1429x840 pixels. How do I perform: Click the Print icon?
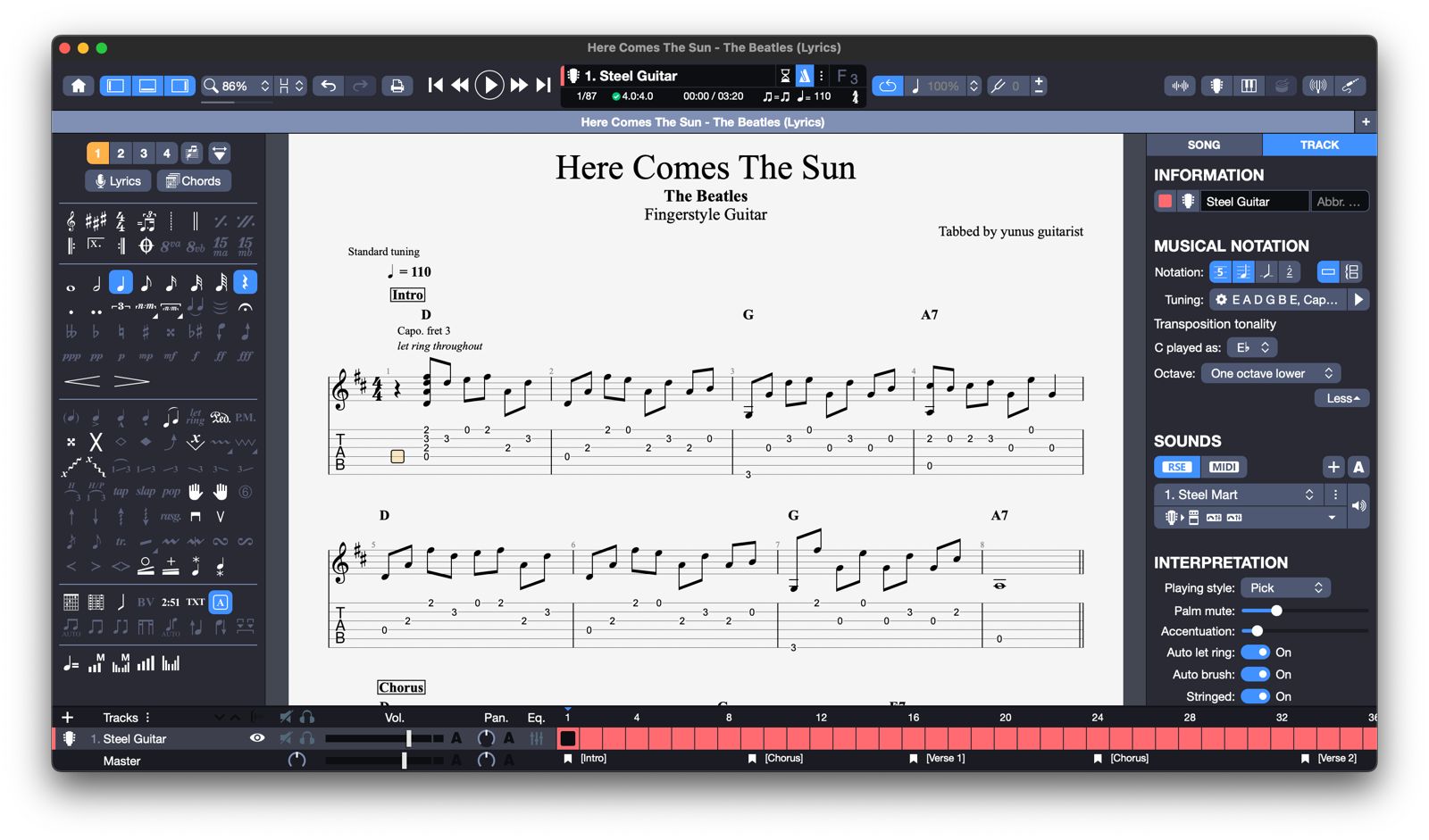coord(397,86)
